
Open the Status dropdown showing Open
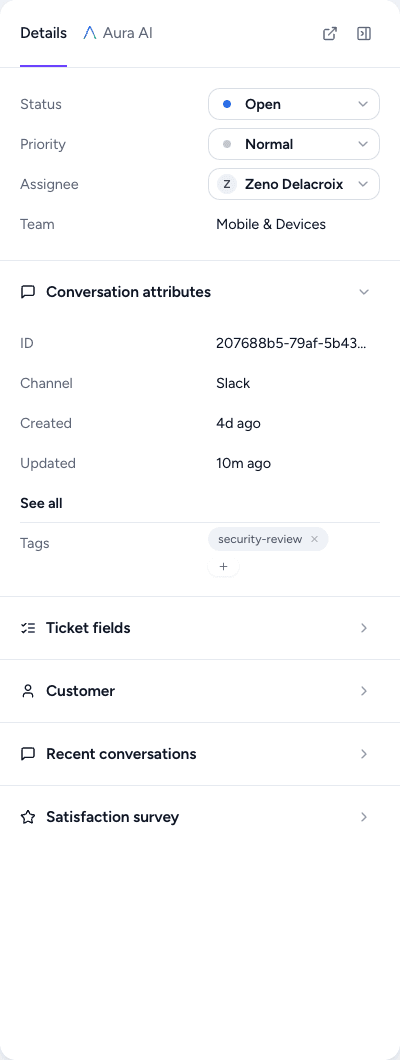pyautogui.click(x=294, y=104)
